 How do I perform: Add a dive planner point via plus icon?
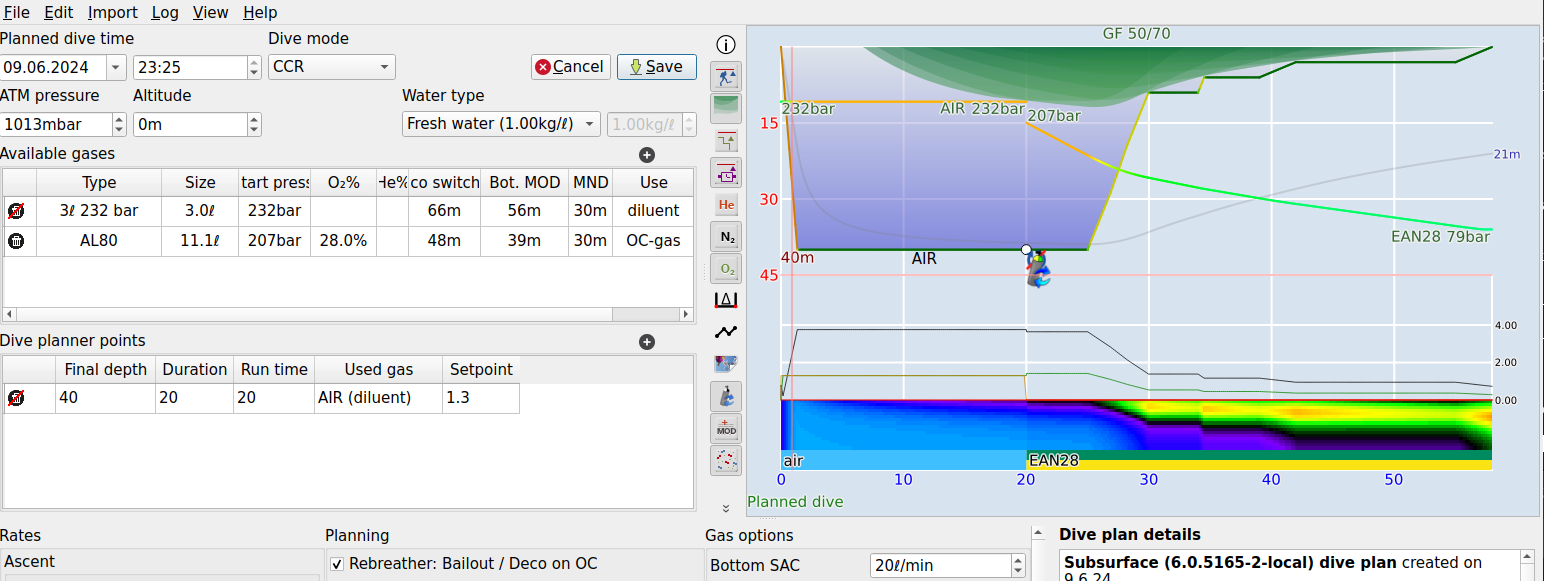[647, 341]
